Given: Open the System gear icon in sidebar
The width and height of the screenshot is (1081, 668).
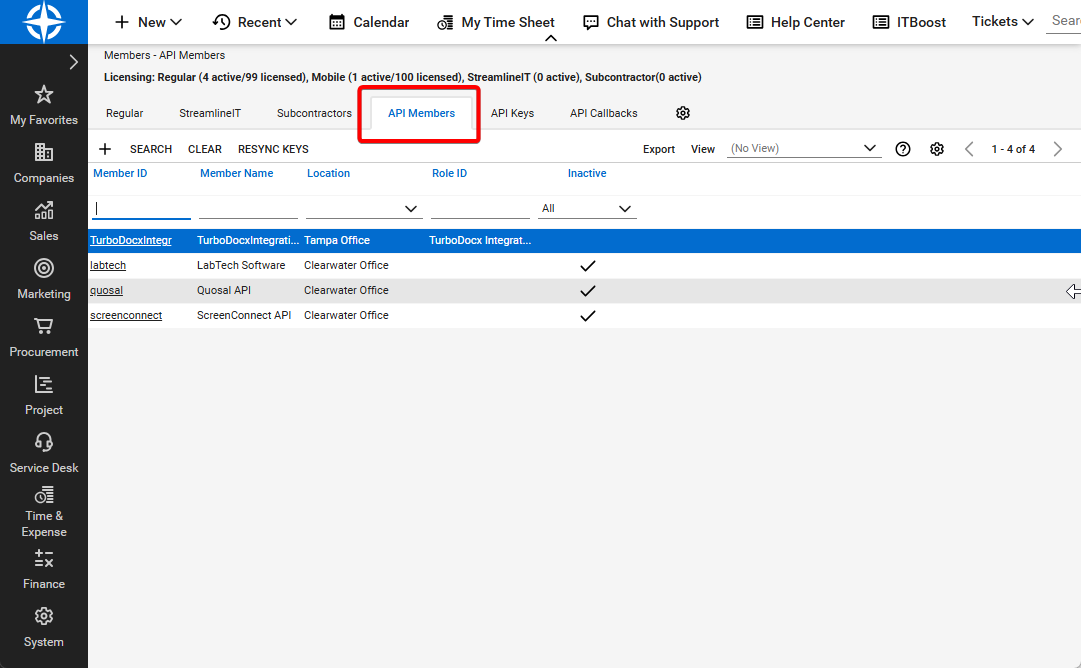Looking at the screenshot, I should coord(43,616).
